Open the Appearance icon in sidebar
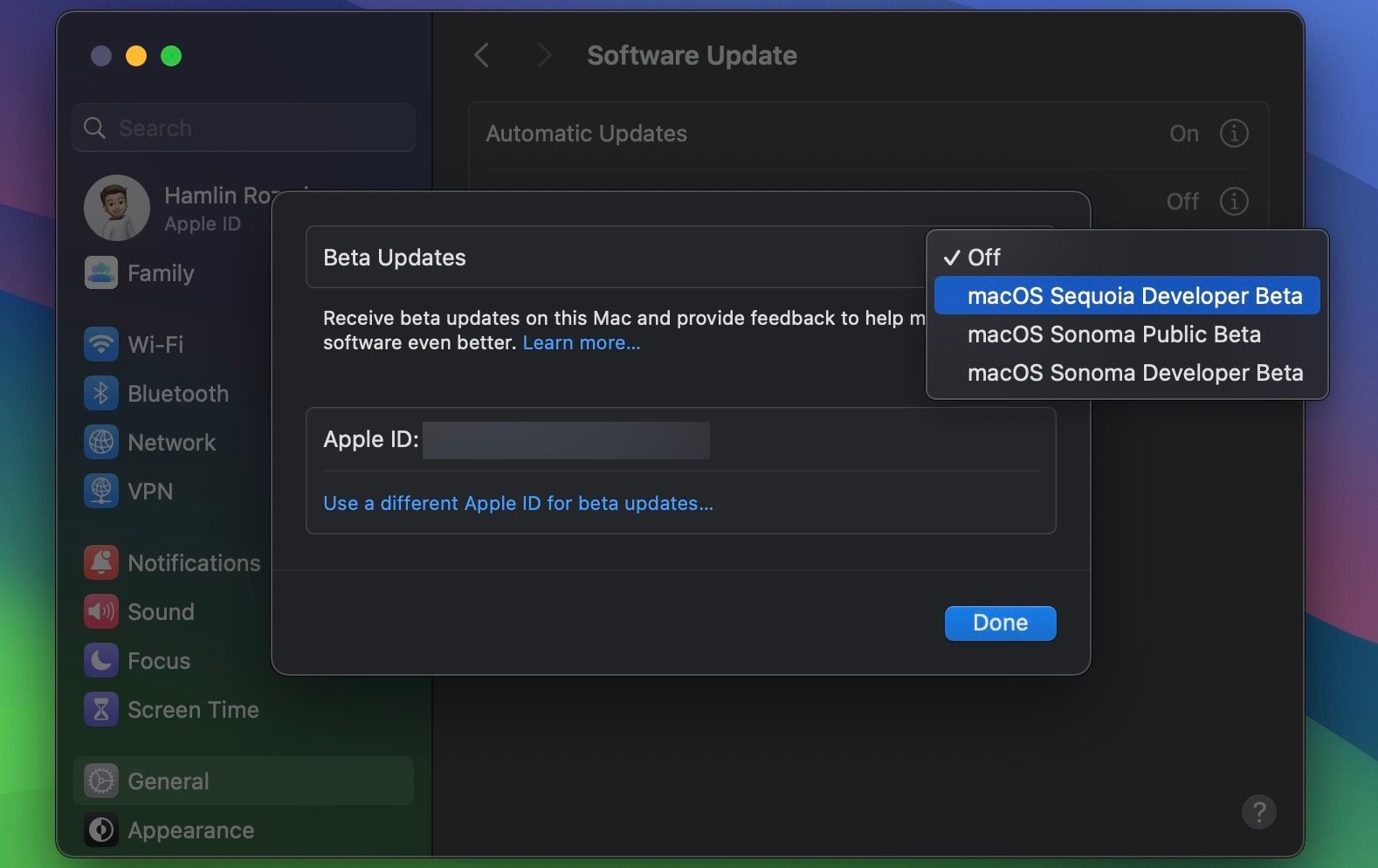The image size is (1378, 868). [x=101, y=830]
